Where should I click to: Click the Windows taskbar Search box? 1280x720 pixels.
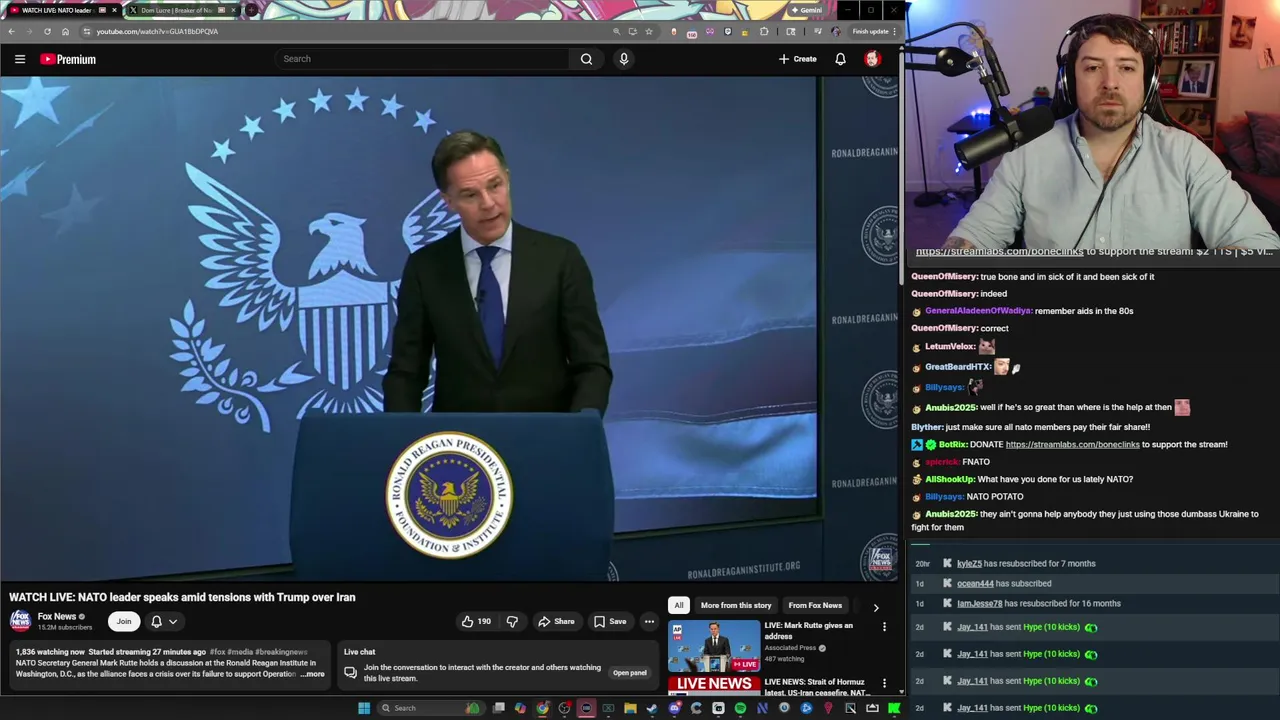pyautogui.click(x=431, y=708)
